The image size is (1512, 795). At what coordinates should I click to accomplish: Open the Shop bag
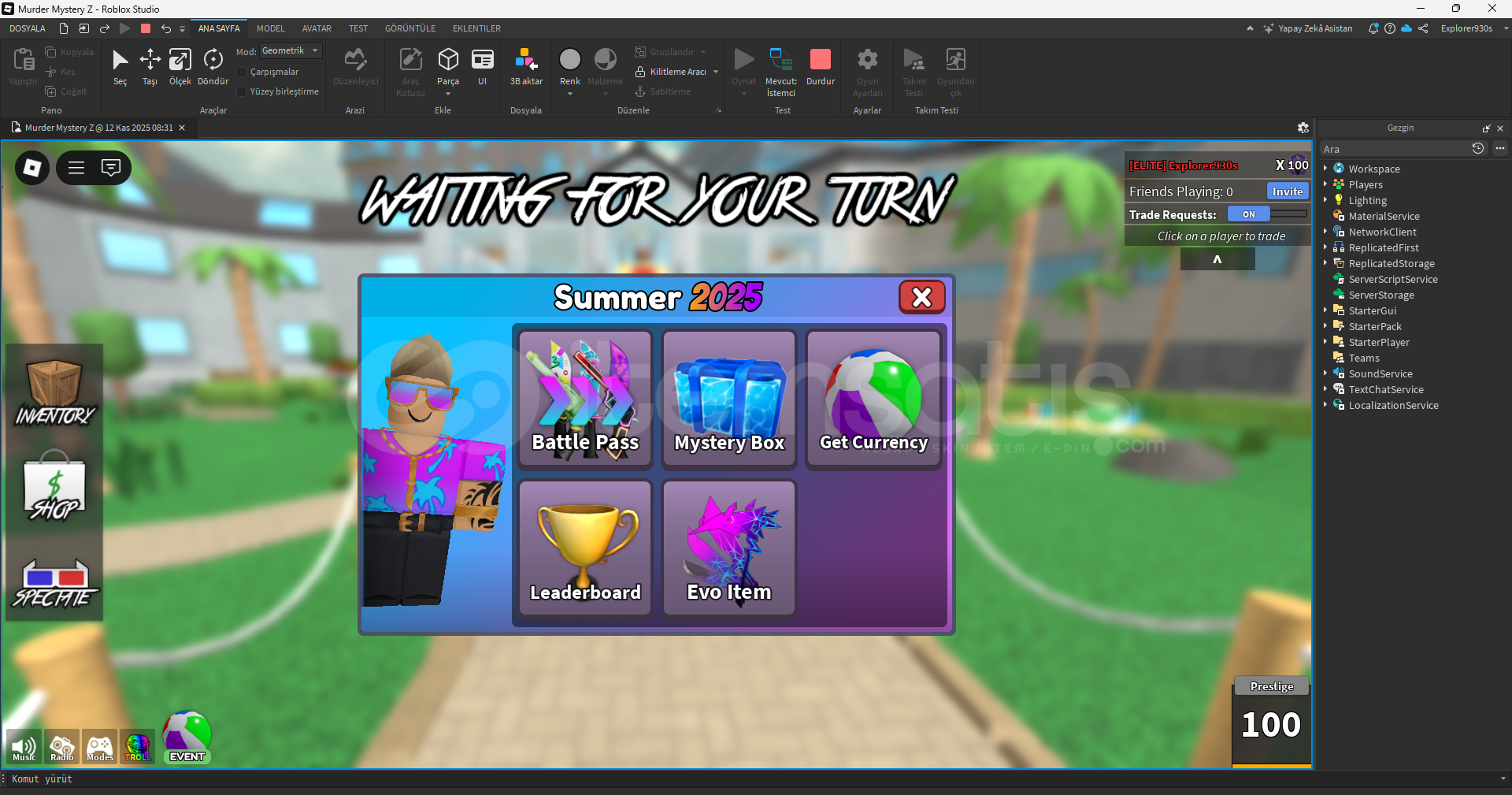tap(54, 486)
